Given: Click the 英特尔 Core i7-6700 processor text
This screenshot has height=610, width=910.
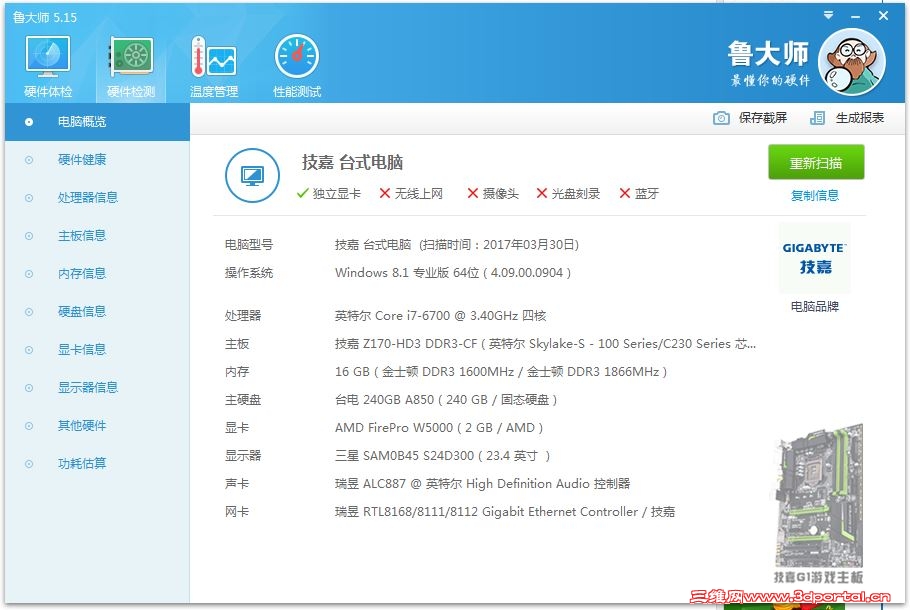Looking at the screenshot, I should [440, 316].
